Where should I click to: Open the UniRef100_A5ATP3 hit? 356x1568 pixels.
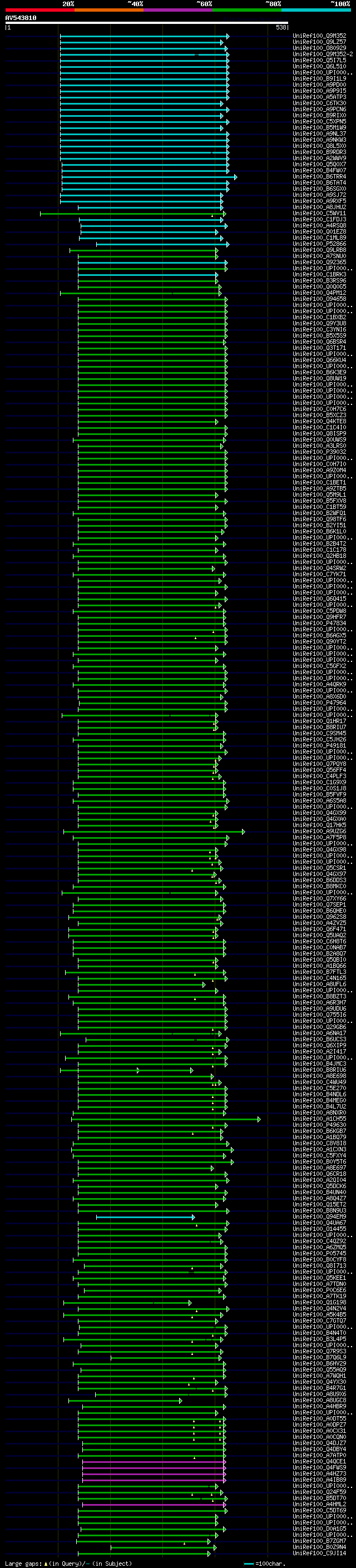(x=319, y=97)
